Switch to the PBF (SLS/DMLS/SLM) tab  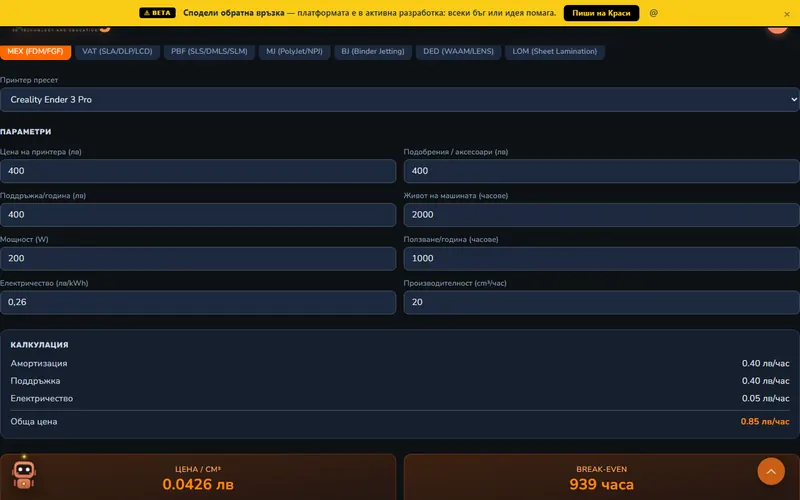tap(209, 52)
